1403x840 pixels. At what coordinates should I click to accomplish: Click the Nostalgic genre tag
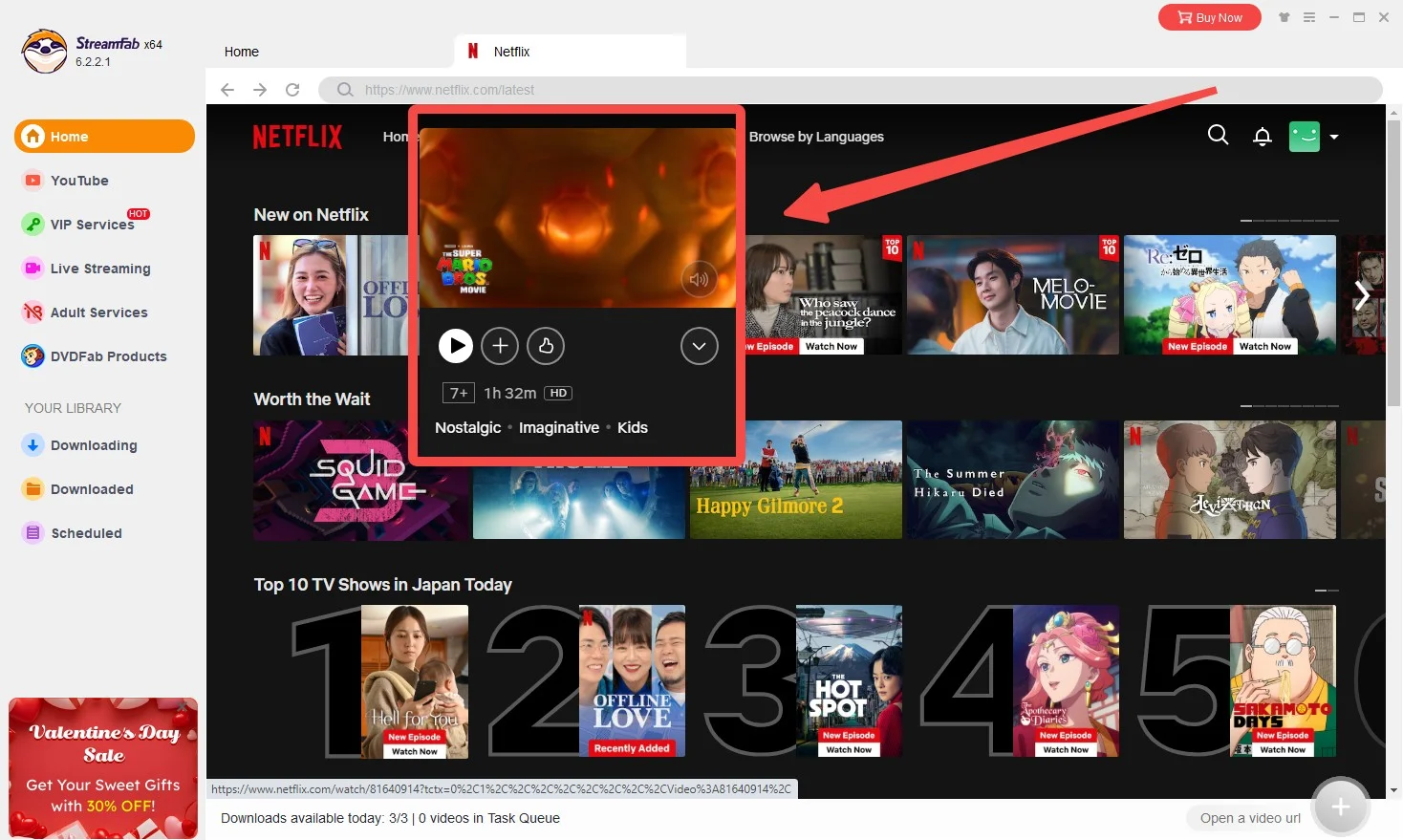[467, 428]
